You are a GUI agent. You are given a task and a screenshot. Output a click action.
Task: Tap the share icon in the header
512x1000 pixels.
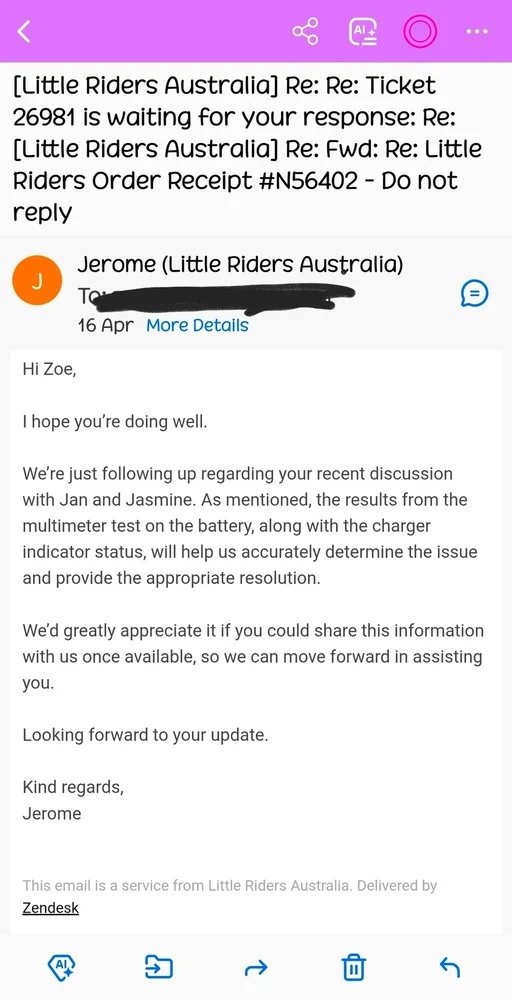[305, 31]
